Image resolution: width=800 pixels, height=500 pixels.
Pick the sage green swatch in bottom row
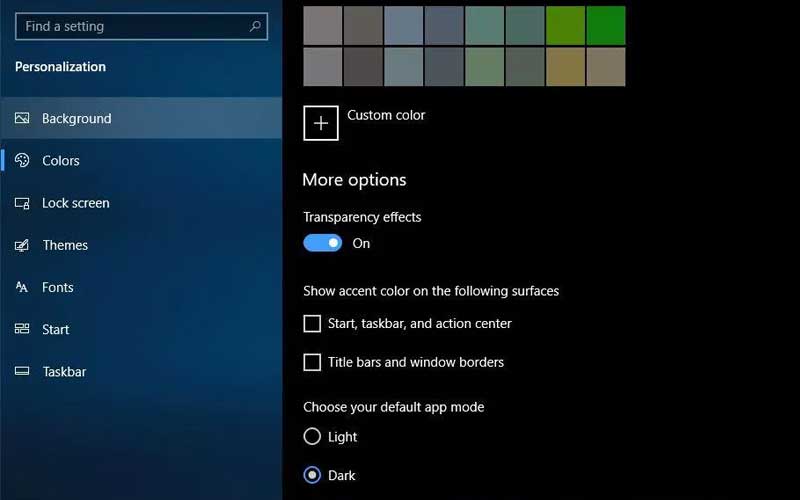pyautogui.click(x=485, y=67)
